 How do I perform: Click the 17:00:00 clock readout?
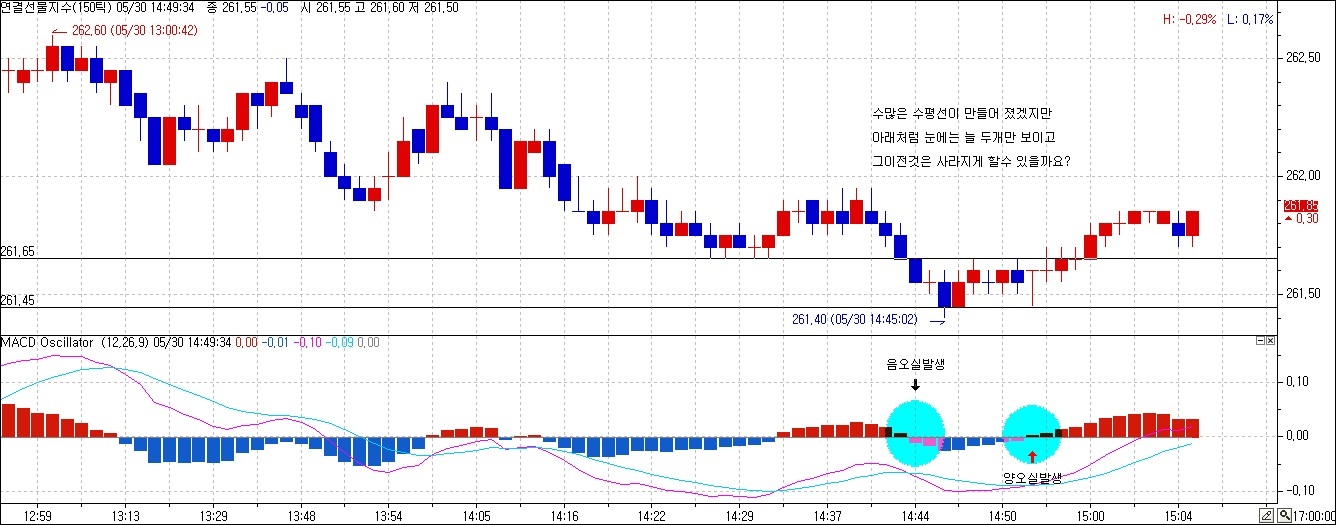[x=1313, y=516]
